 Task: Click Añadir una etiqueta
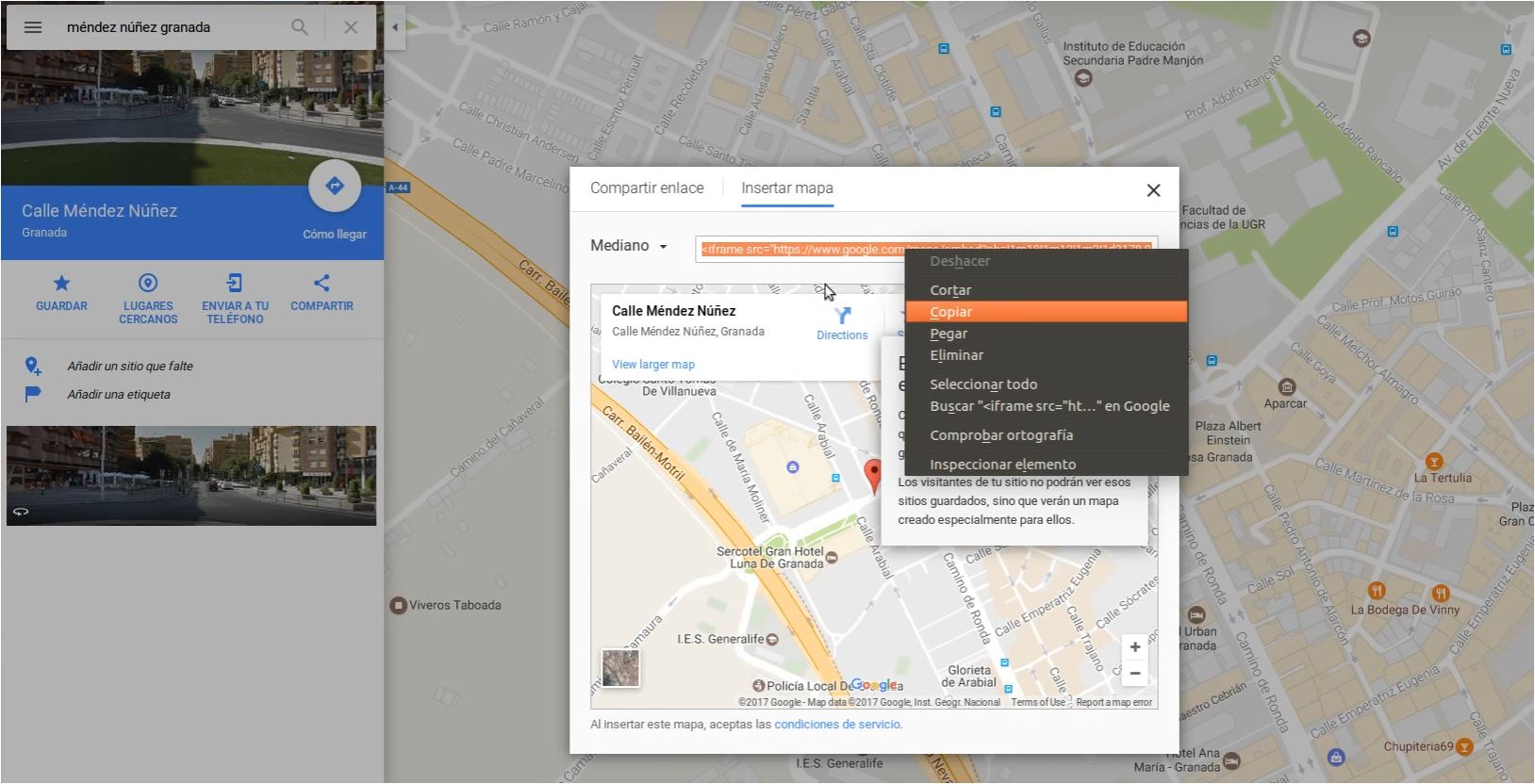tap(119, 394)
